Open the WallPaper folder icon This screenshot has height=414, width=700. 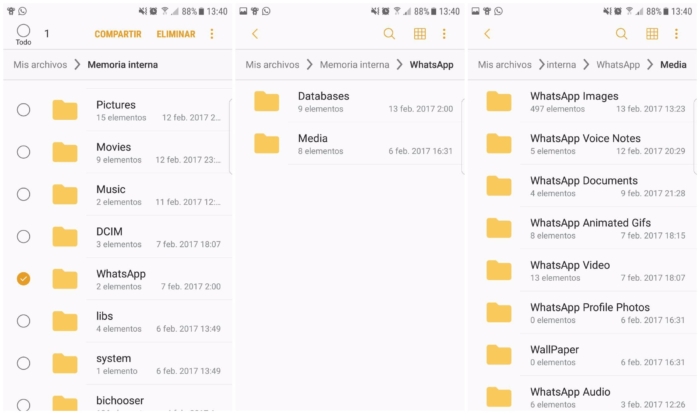click(x=498, y=355)
